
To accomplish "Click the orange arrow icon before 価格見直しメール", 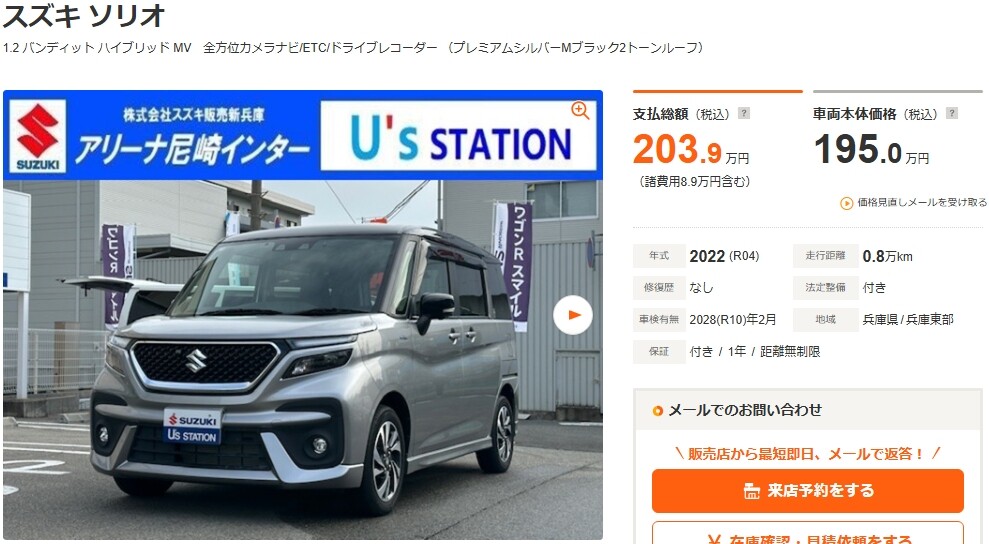I will (846, 203).
